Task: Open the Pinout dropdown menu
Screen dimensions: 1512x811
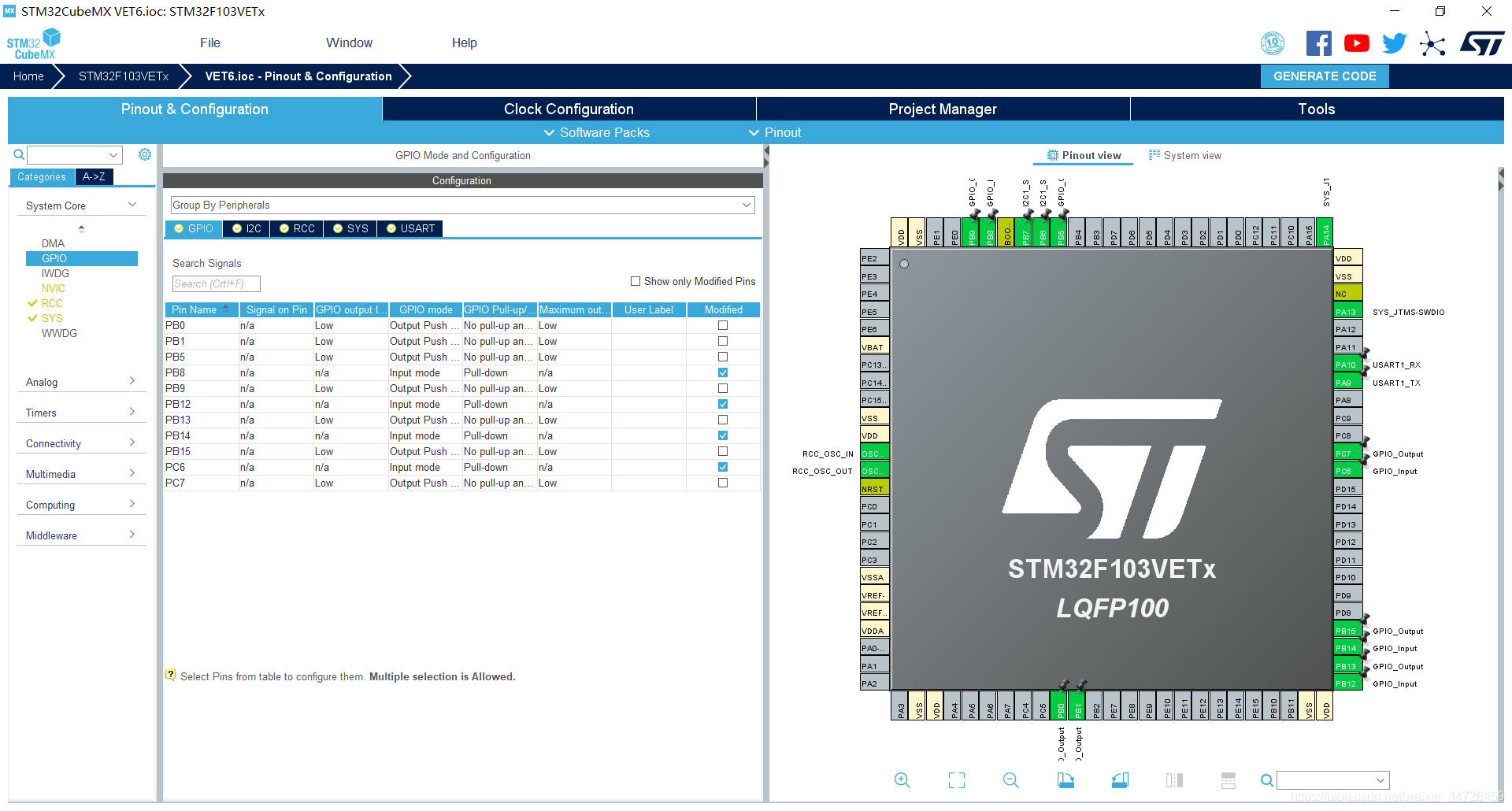Action: click(775, 132)
